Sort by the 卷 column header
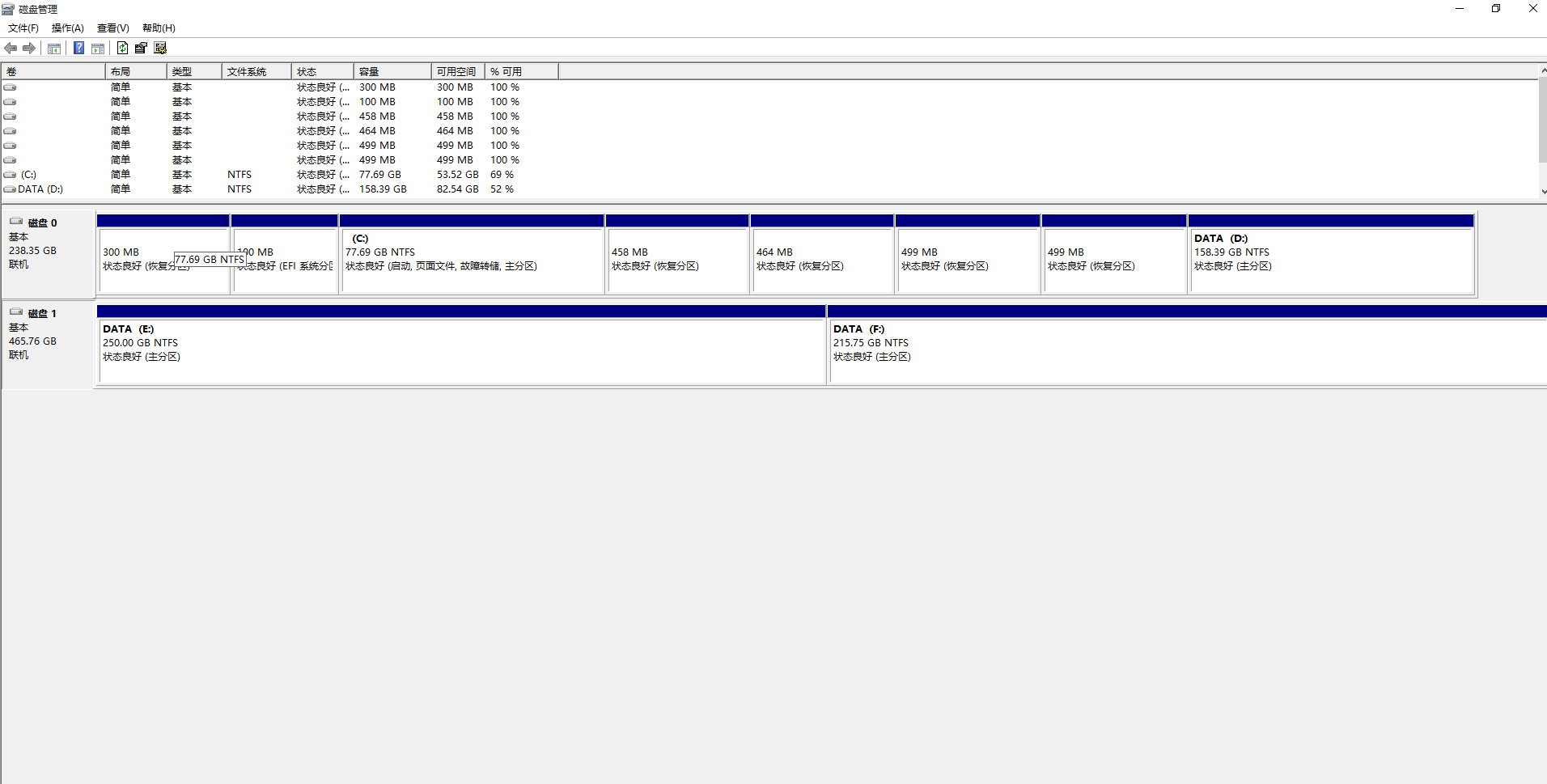 [53, 72]
